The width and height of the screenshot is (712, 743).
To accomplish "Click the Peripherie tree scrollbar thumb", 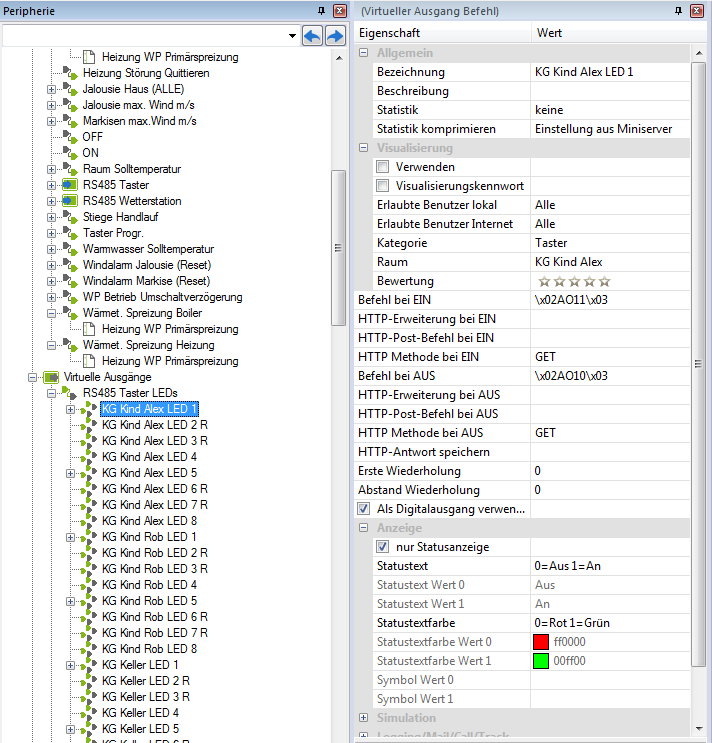I will 338,248.
